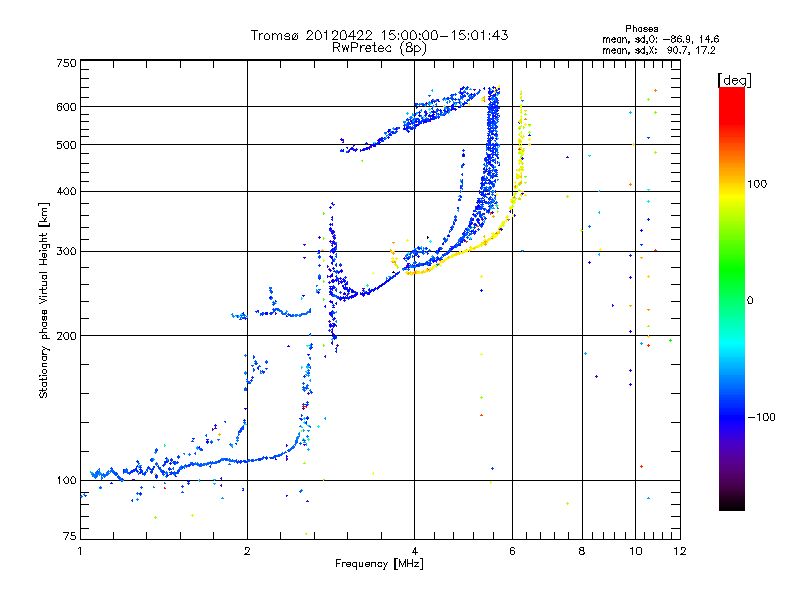The width and height of the screenshot is (800, 600).
Task: Click the 'Stationary phase Virtual Height [km]' axis title
Action: point(44,300)
